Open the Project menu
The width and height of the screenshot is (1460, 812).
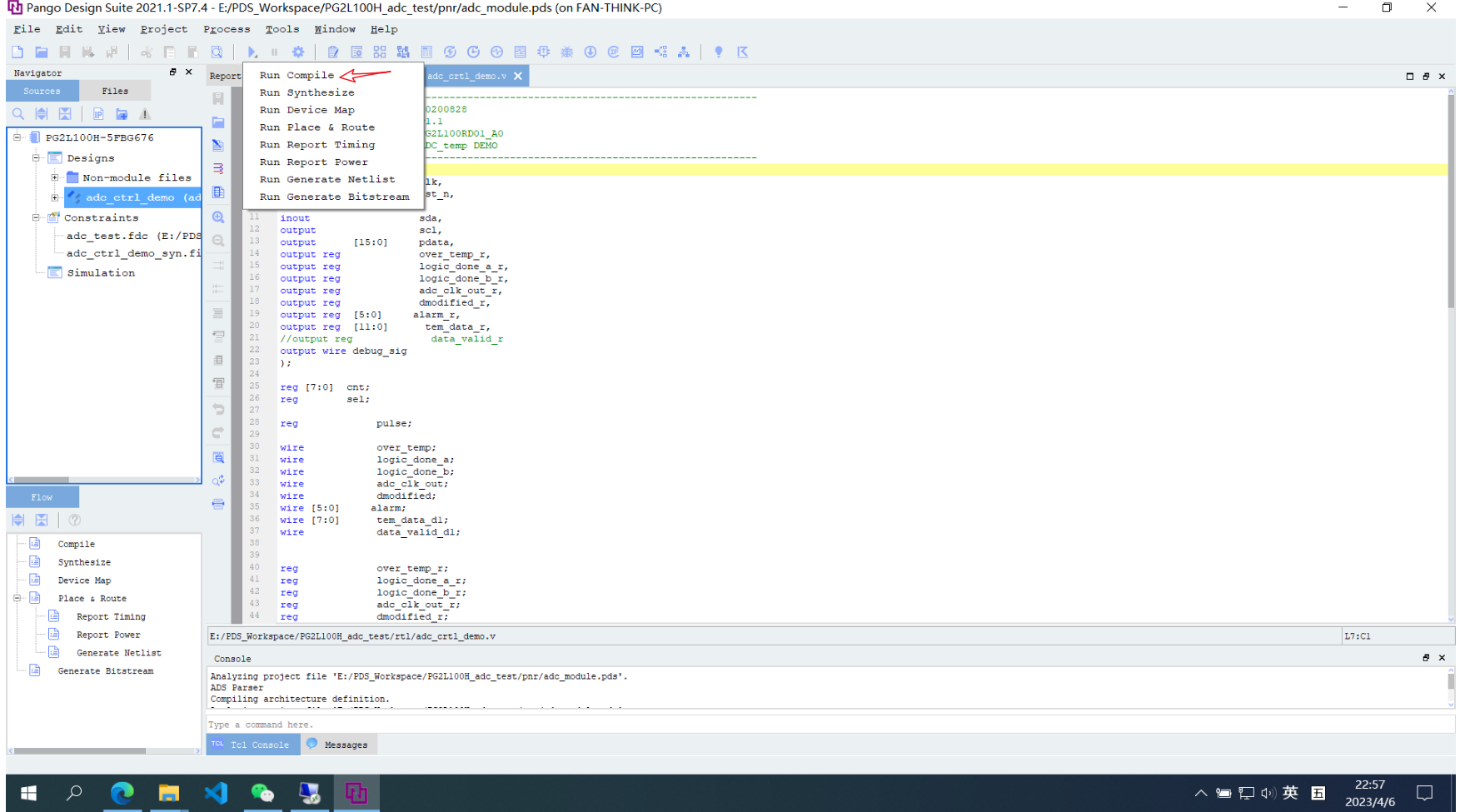pos(164,29)
